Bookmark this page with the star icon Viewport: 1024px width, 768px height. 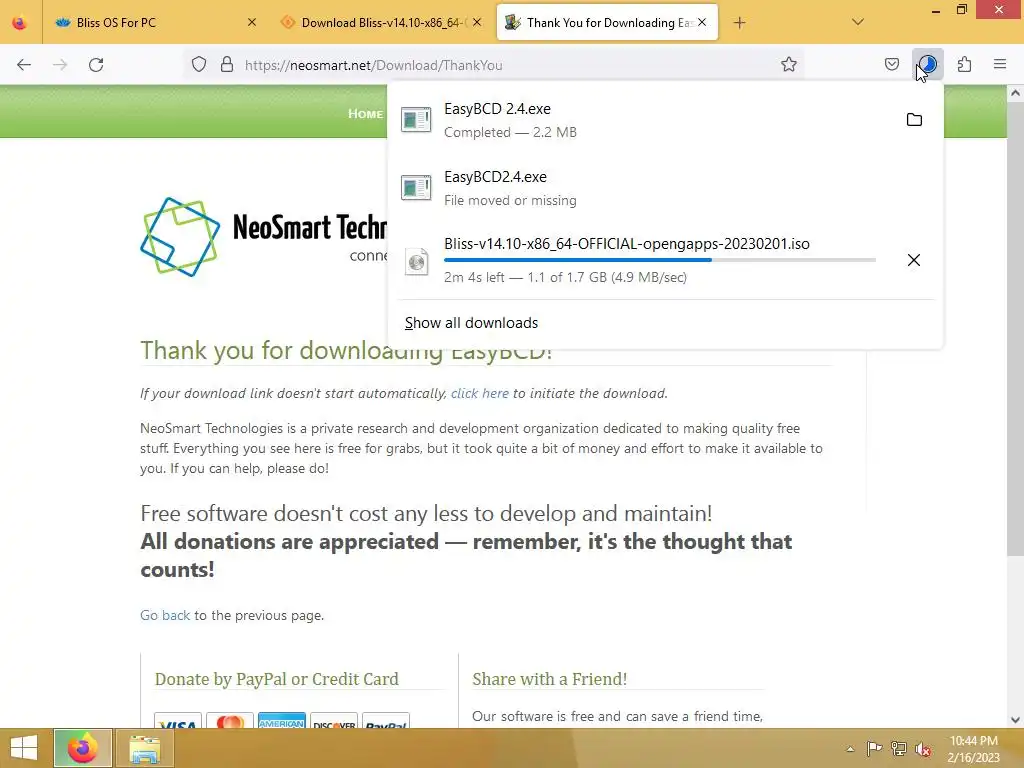point(789,64)
